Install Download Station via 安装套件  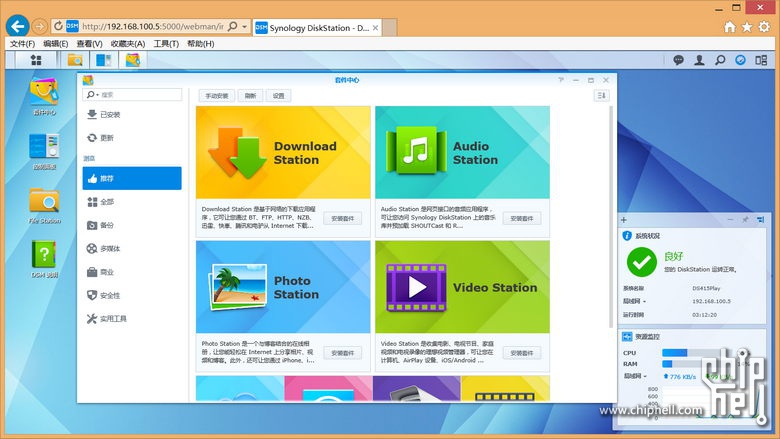click(x=343, y=218)
